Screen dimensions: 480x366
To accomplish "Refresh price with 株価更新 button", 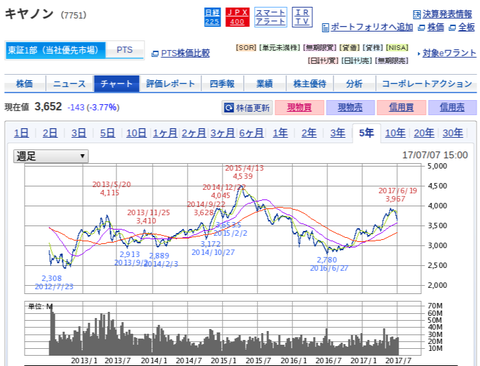I will tap(247, 108).
